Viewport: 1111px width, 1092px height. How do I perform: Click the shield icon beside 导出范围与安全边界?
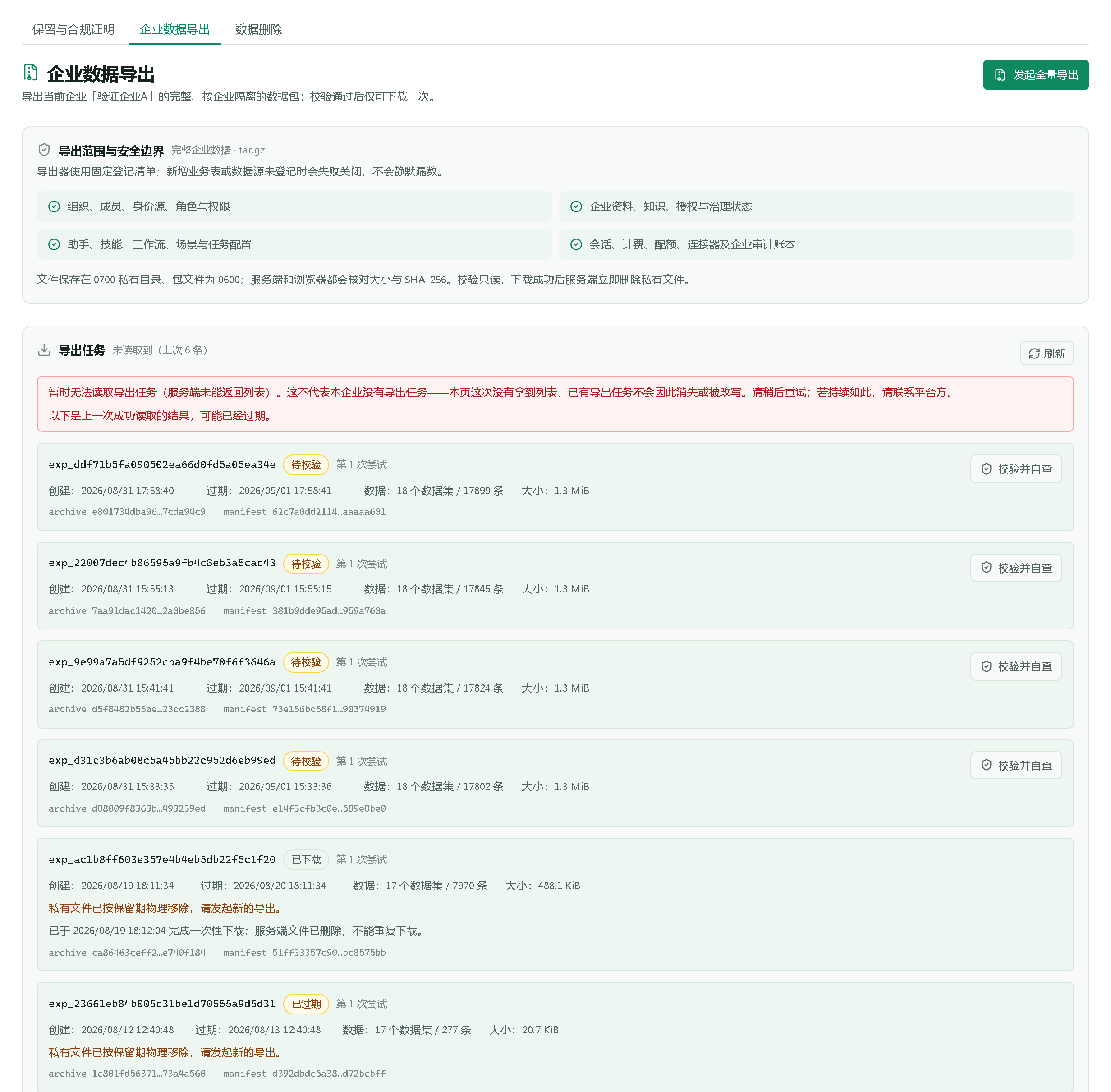[x=44, y=150]
